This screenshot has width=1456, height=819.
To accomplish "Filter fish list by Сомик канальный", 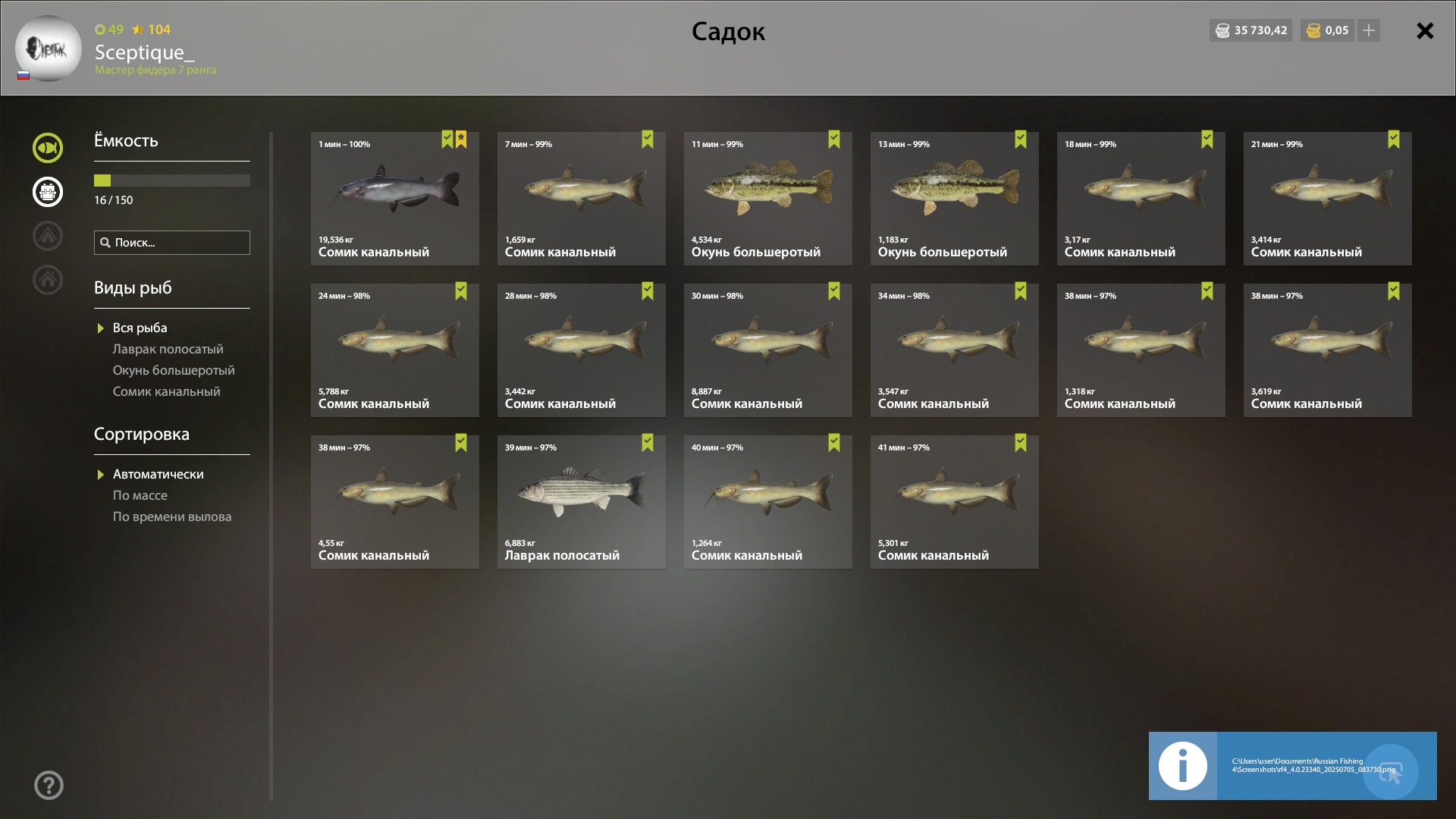I will (x=167, y=391).
